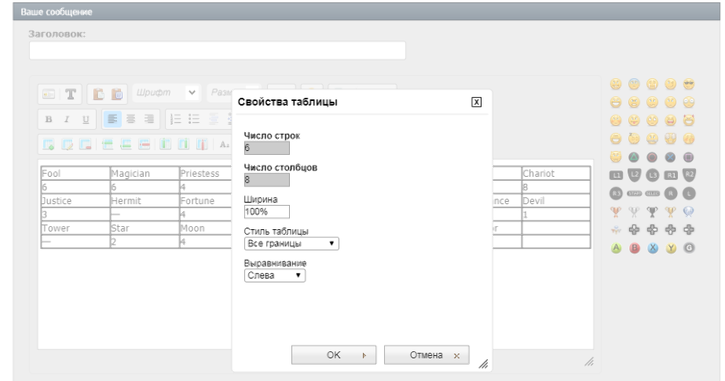
Task: Click the Priestess table cell
Action: click(x=206, y=173)
